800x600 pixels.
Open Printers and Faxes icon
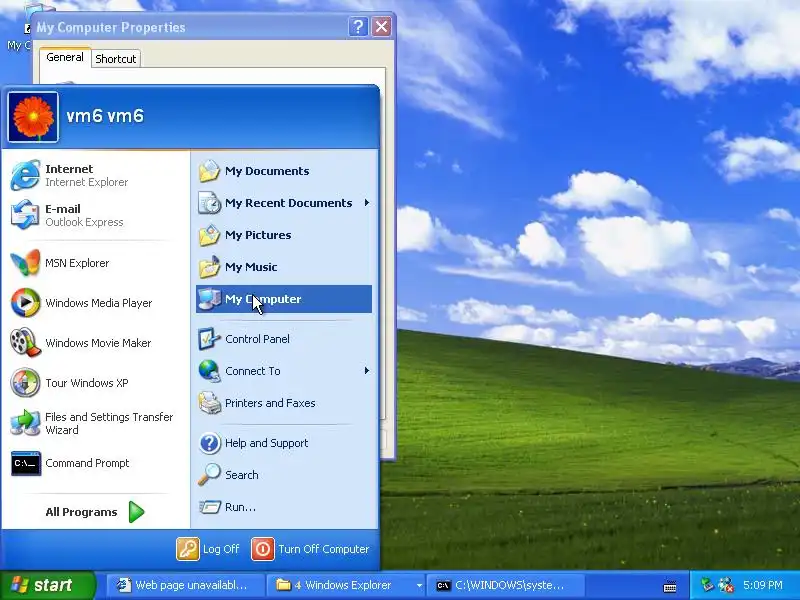tap(209, 403)
